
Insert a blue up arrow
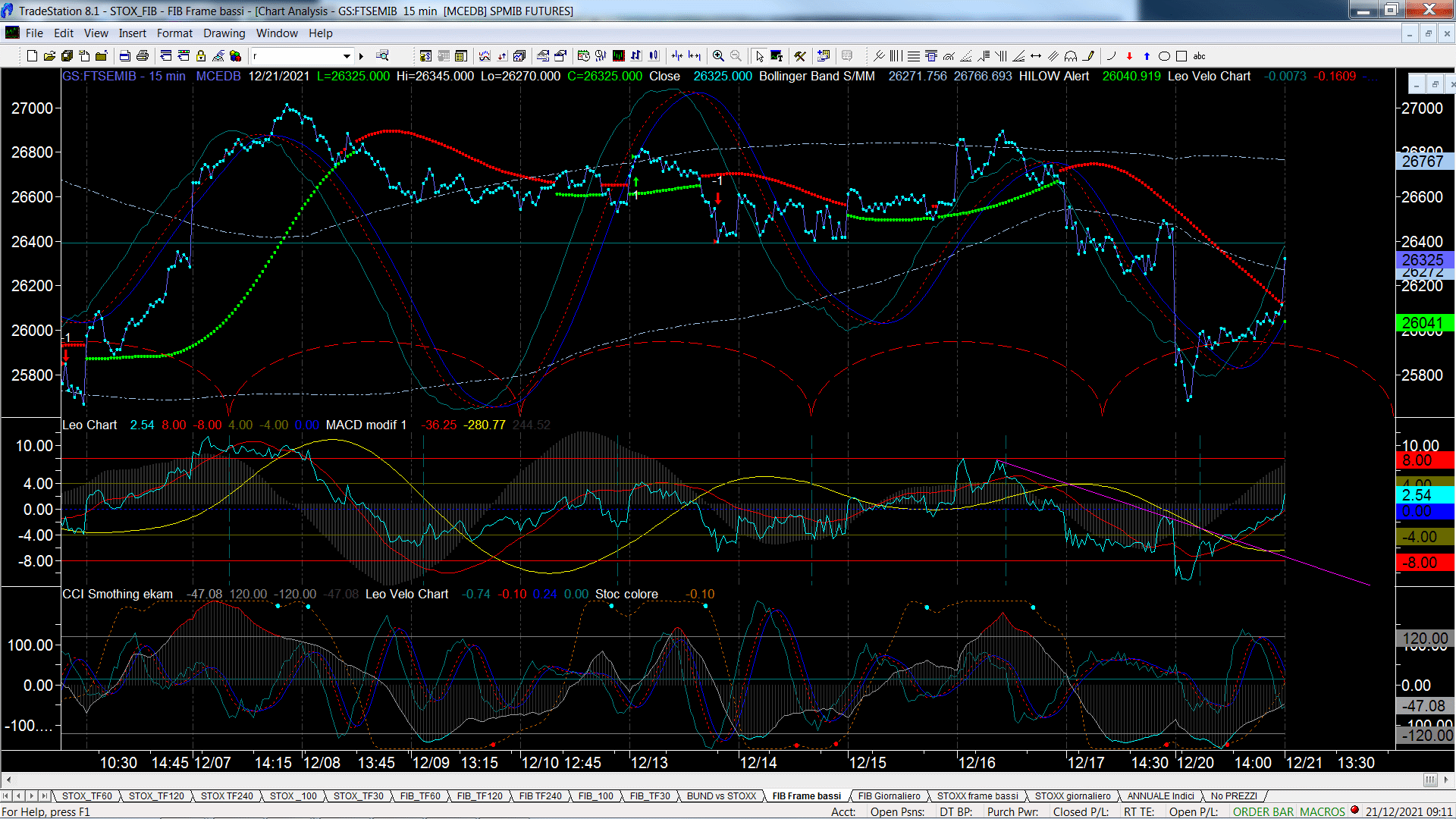tap(1147, 56)
